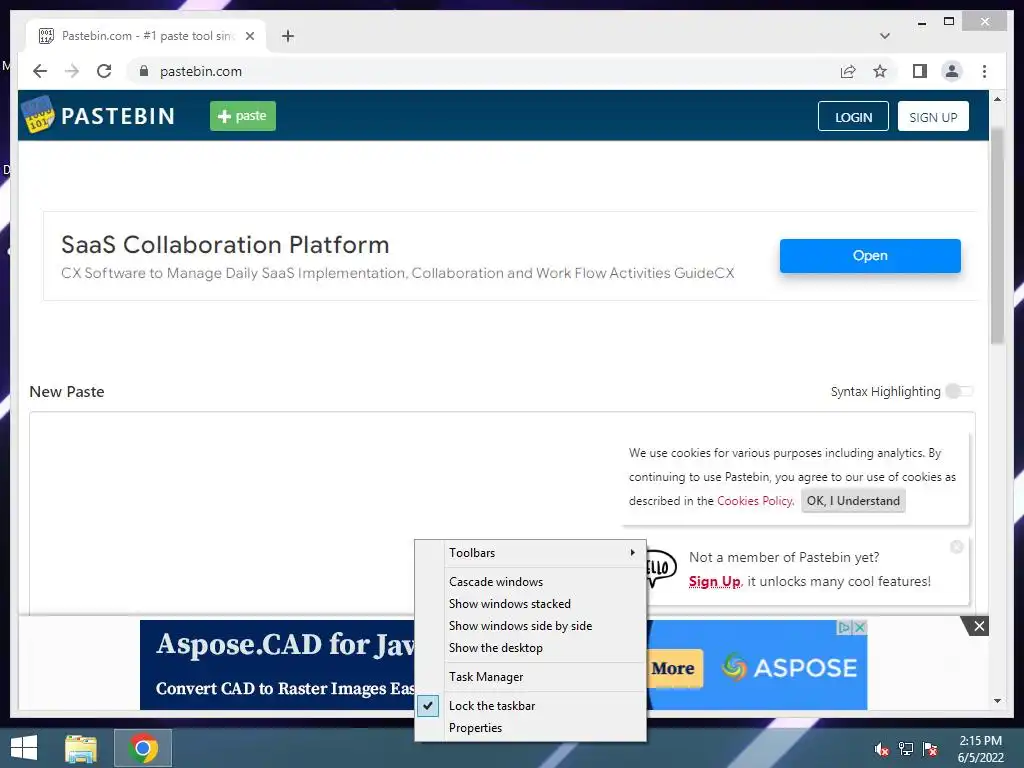Click the green paste button
Viewport: 1024px width, 768px height.
(243, 116)
